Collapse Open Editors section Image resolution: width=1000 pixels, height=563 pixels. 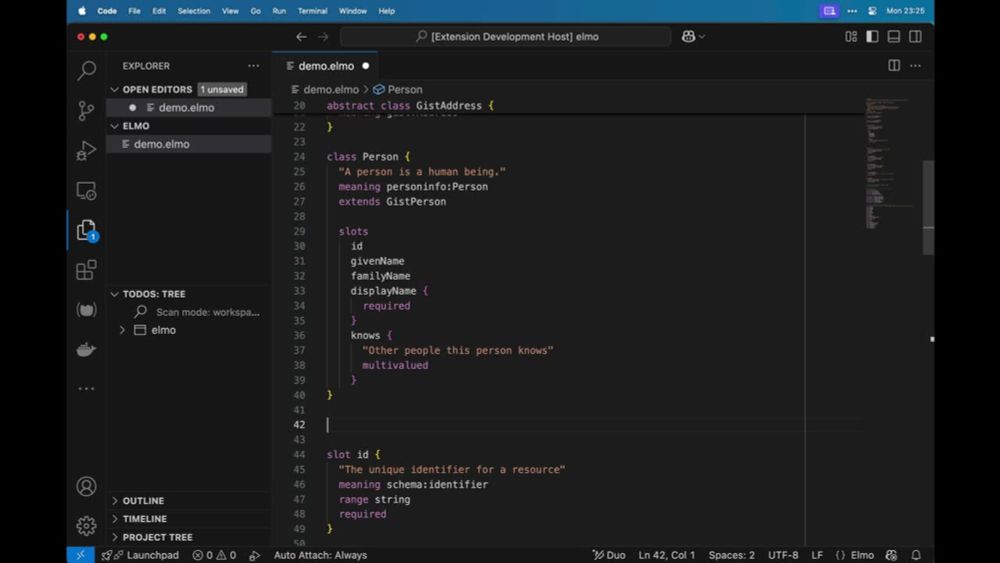pos(114,89)
